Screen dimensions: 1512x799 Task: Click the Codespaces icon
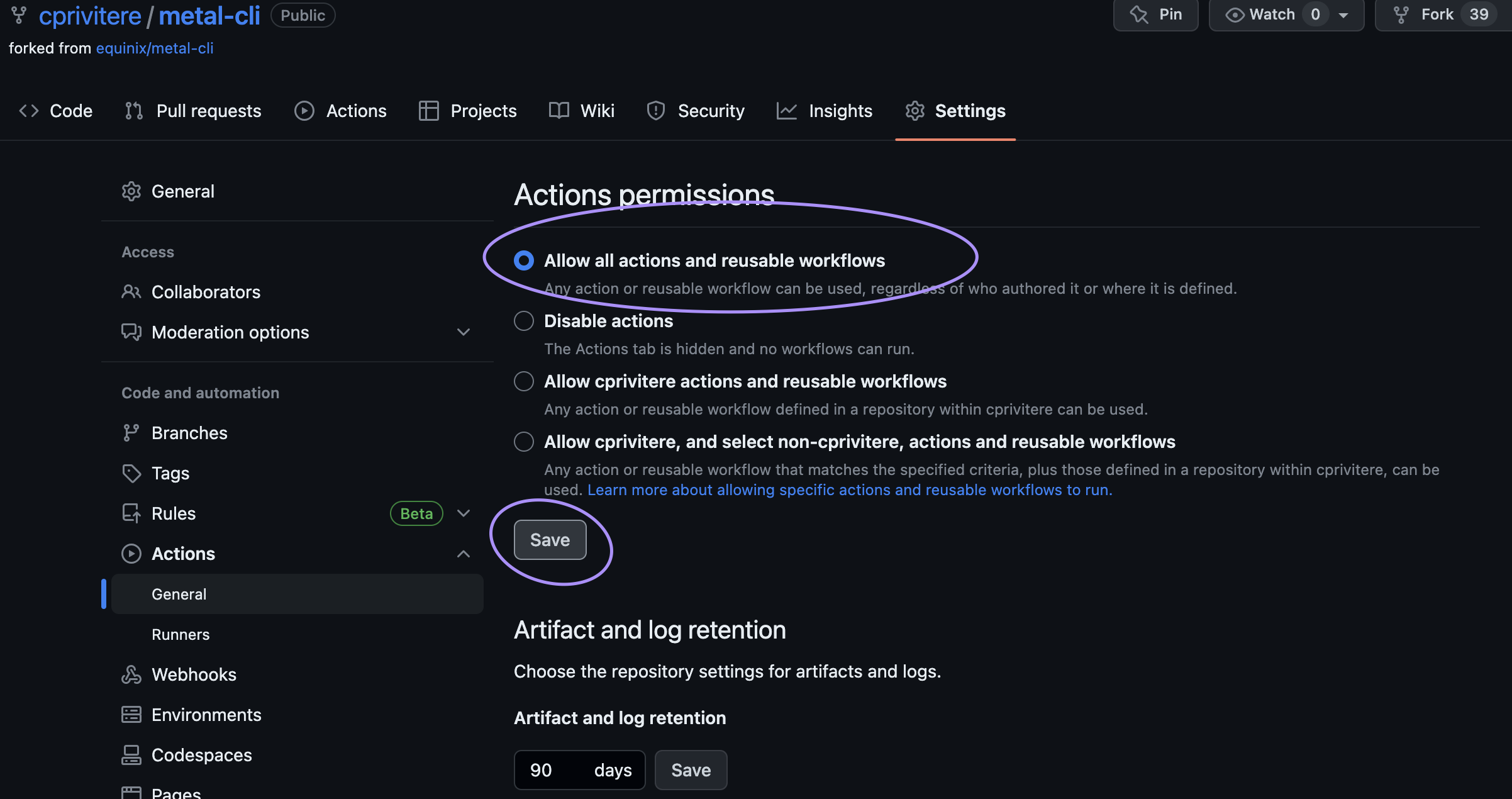coord(131,755)
